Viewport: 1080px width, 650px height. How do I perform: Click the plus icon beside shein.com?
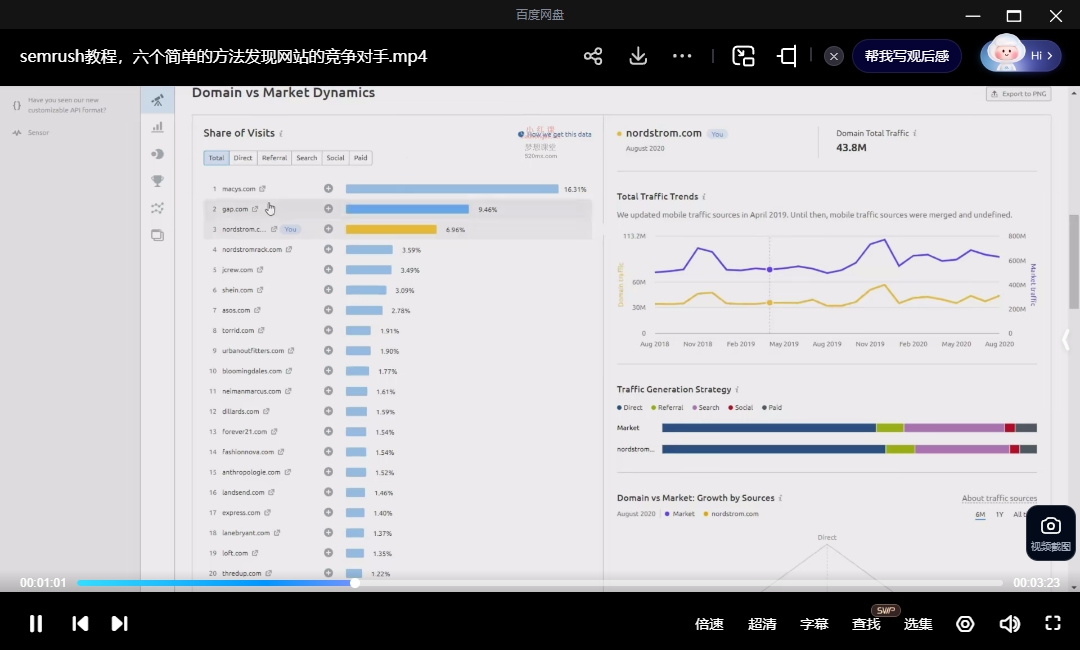click(x=329, y=290)
